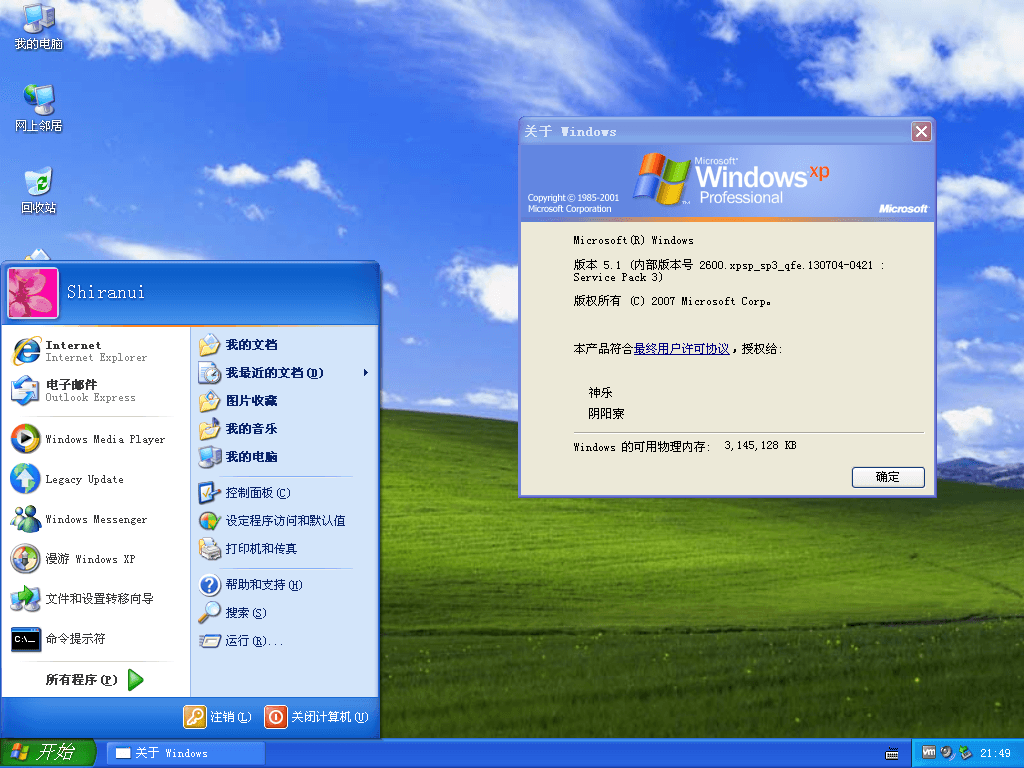Open 运行 run dialog

coord(285,641)
